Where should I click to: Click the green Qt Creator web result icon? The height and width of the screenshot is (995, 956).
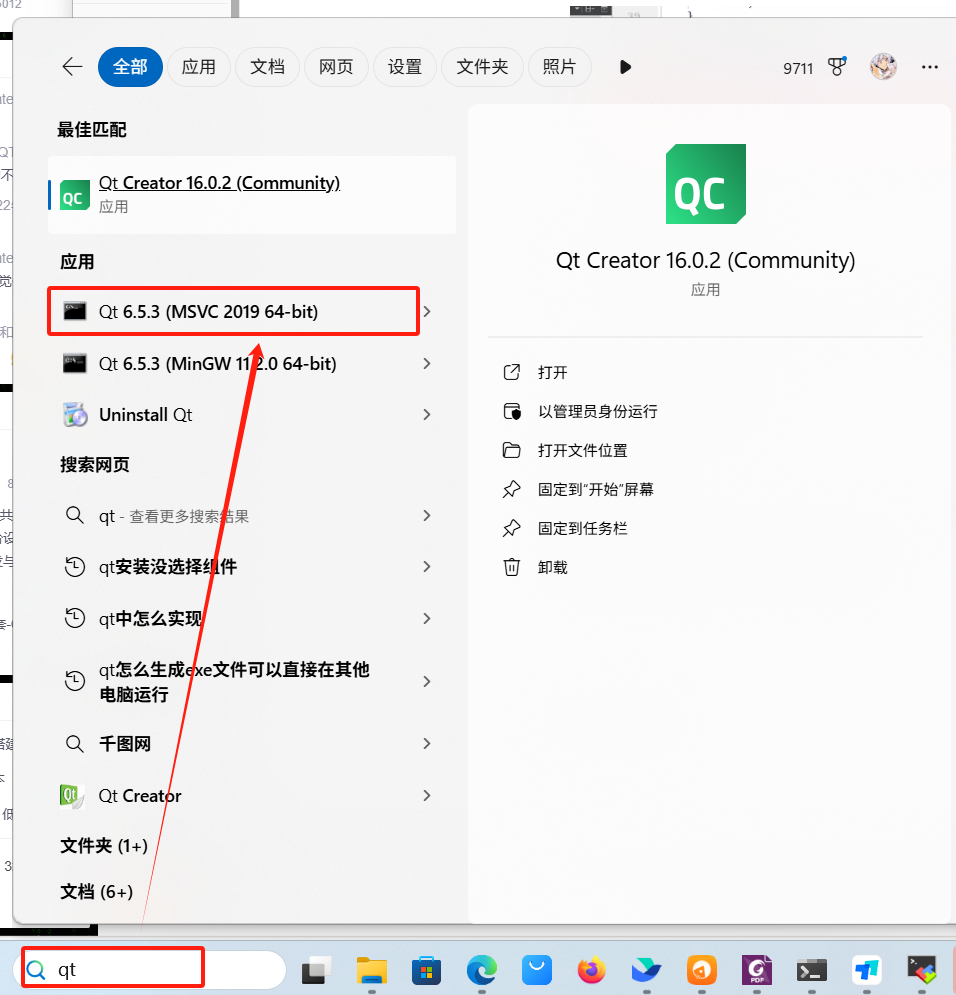click(72, 796)
